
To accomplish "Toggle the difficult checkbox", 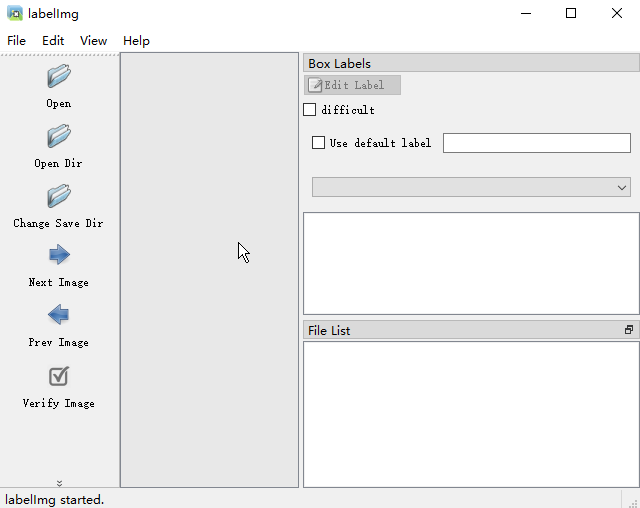I will tap(309, 110).
